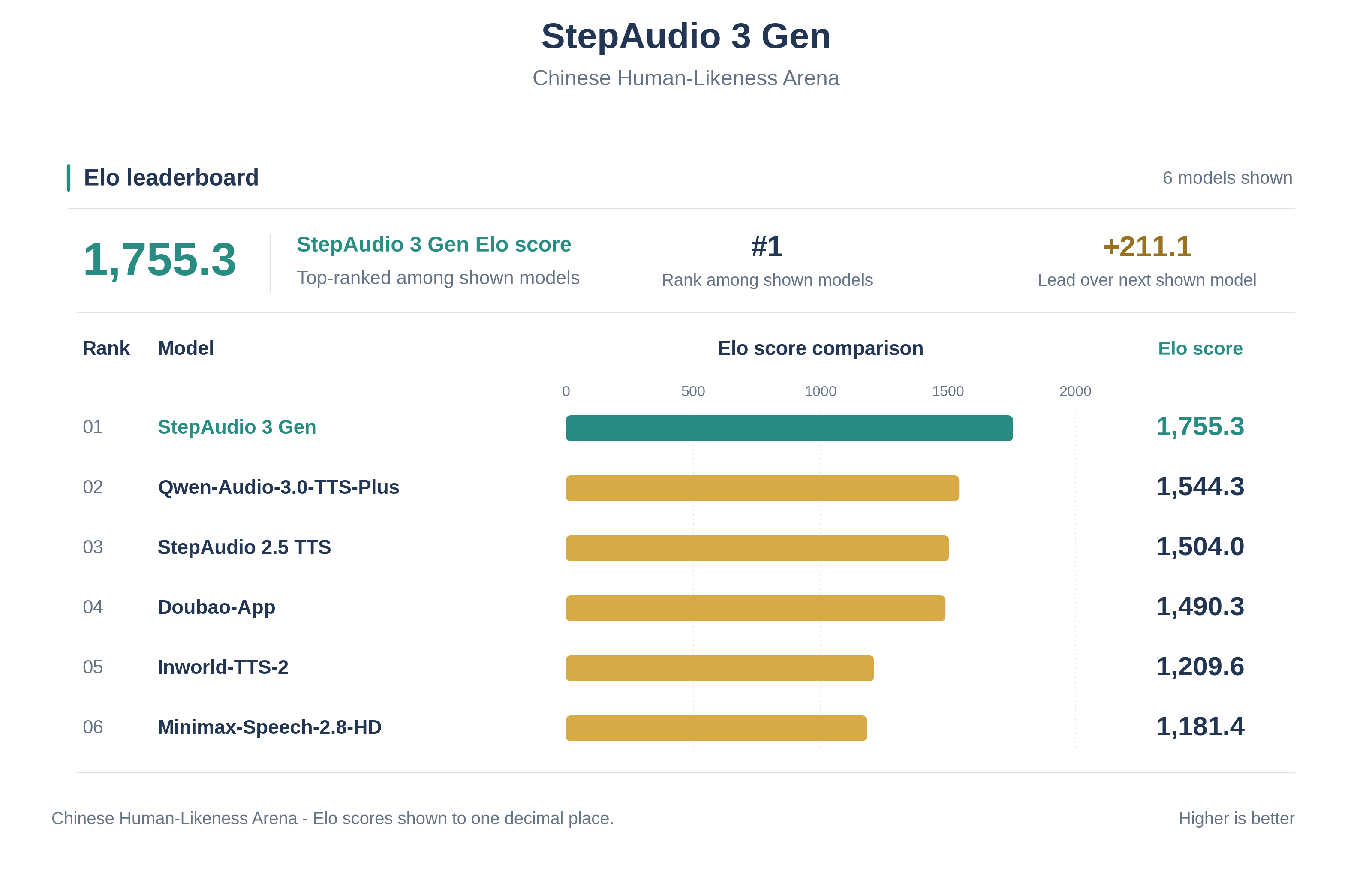Click rank number "04"
Image resolution: width=1372 pixels, height=874 pixels.
(93, 607)
